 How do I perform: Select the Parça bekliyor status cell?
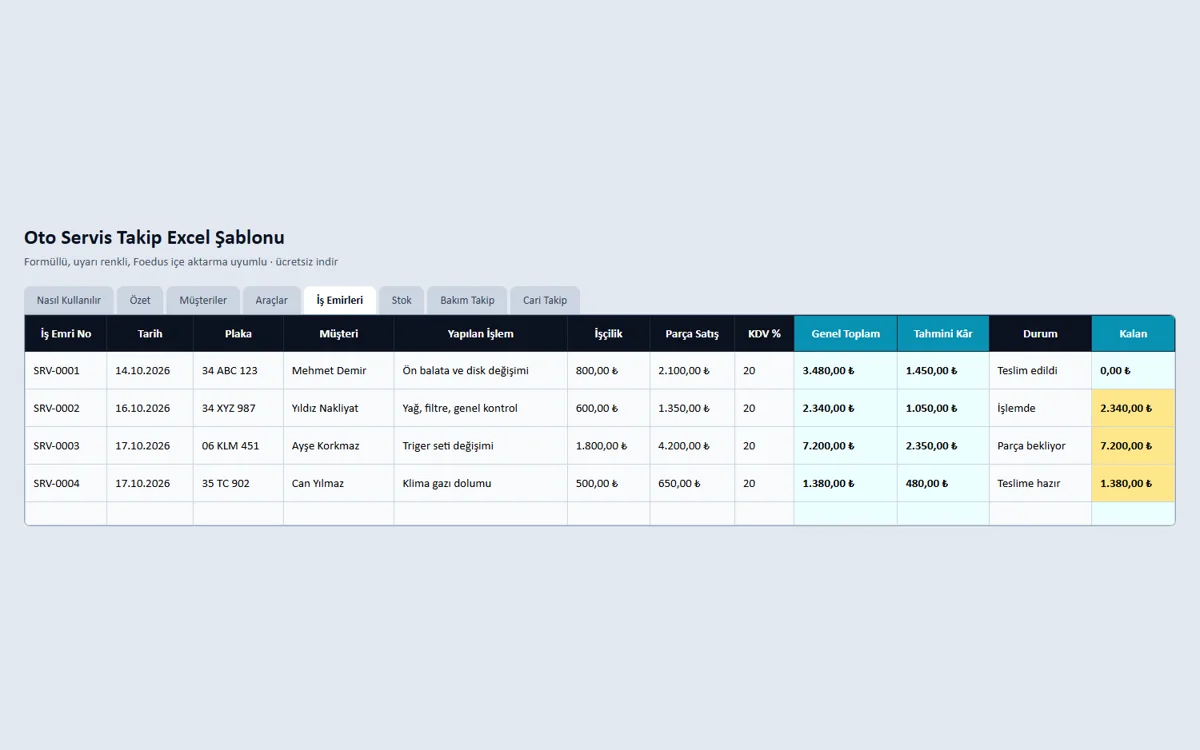(x=1040, y=446)
